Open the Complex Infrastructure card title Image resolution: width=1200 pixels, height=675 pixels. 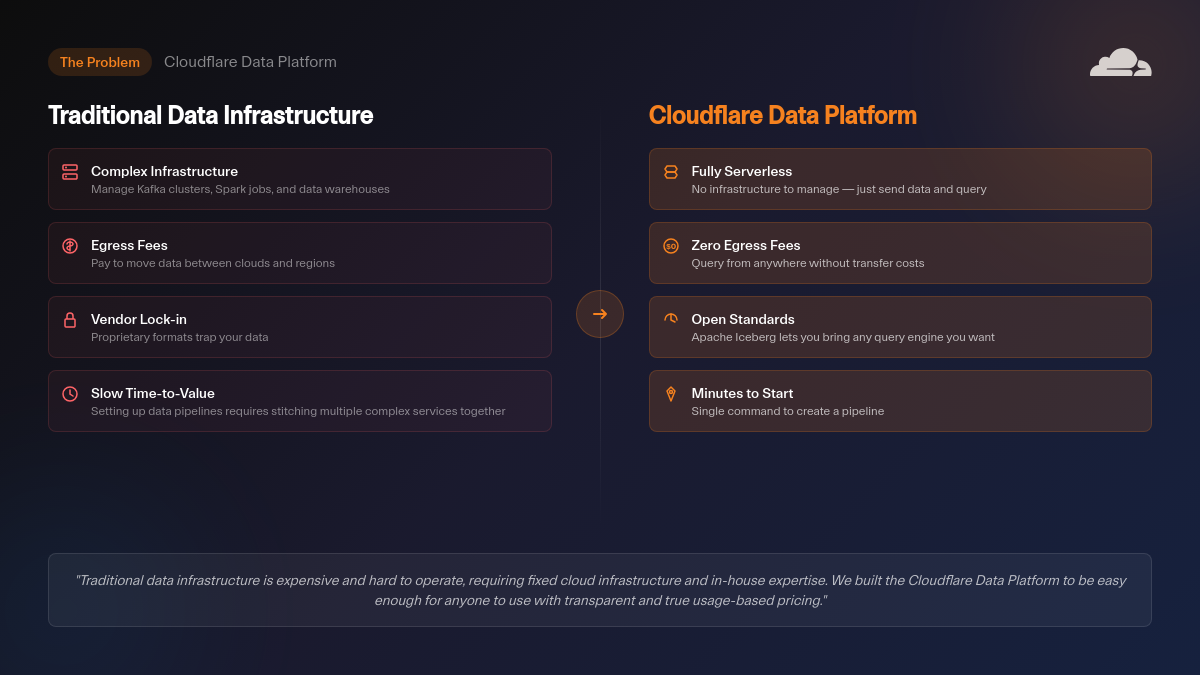[x=164, y=171]
